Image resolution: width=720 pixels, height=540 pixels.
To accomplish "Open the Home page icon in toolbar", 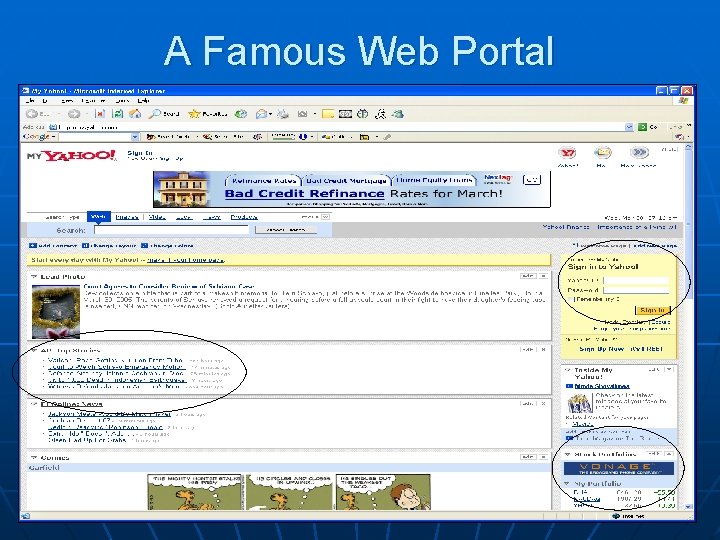I will click(135, 113).
